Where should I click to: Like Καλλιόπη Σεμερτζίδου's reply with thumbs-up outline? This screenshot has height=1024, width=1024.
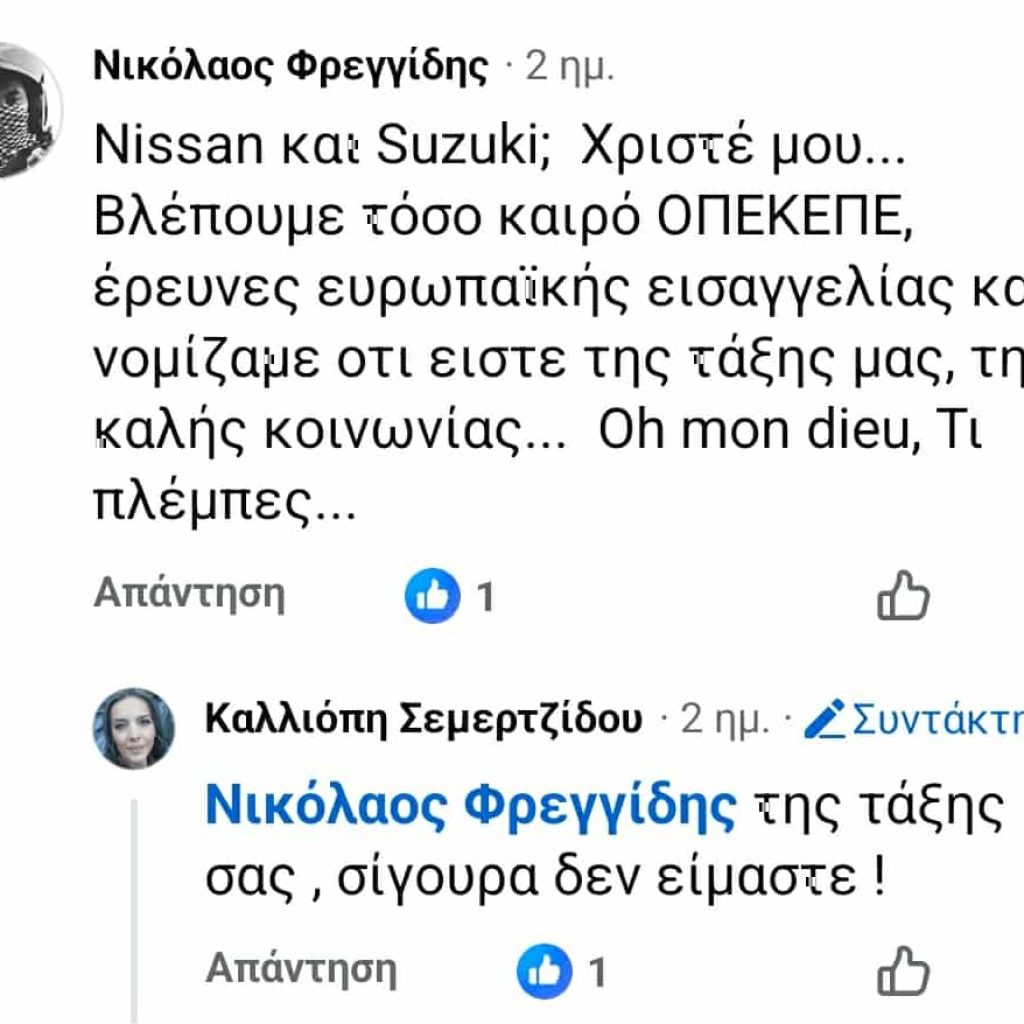[903, 972]
